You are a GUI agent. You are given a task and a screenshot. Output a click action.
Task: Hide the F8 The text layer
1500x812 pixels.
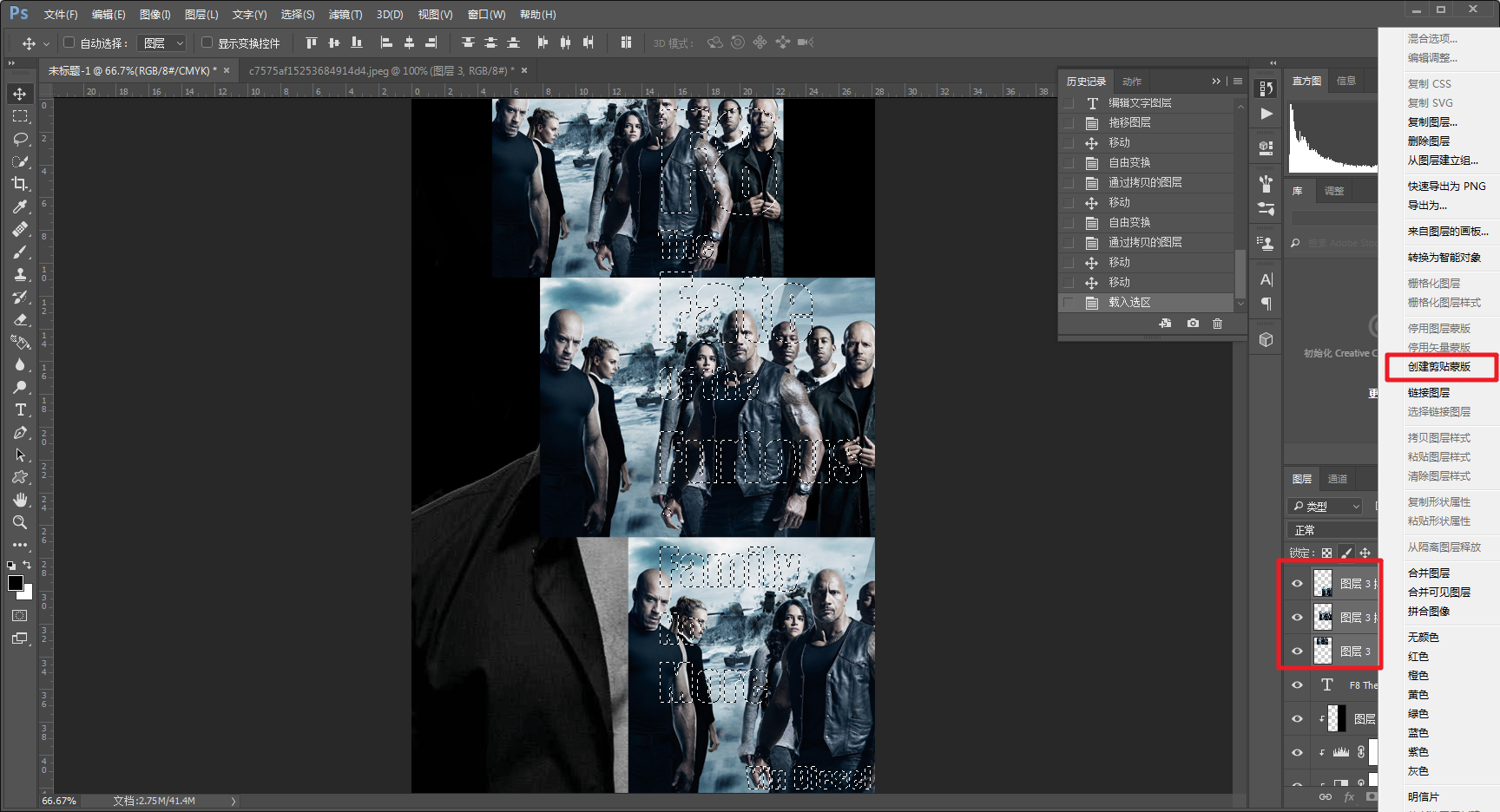(1297, 685)
